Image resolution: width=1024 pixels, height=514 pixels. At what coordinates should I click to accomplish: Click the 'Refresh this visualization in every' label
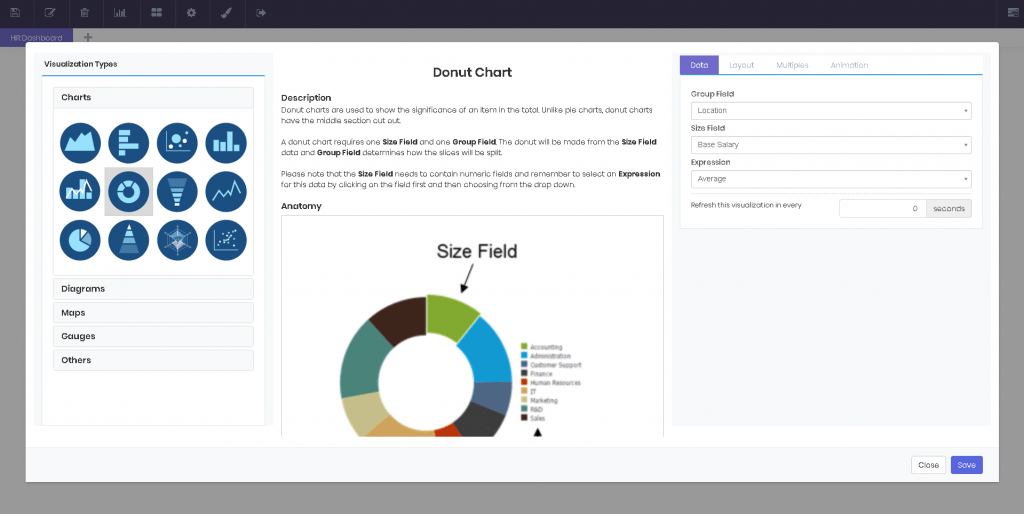tap(746, 205)
